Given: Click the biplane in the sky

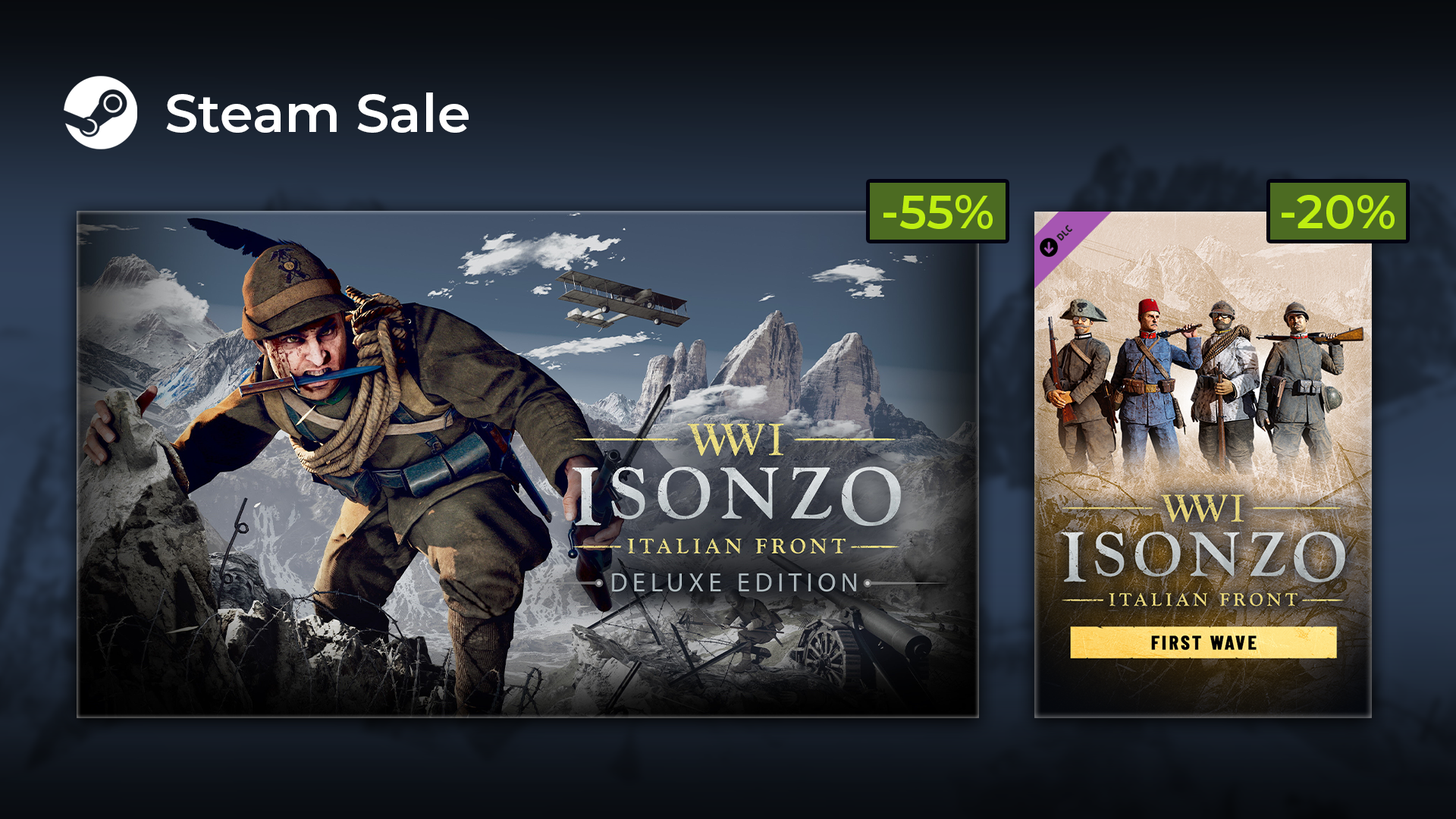Looking at the screenshot, I should pos(623,299).
